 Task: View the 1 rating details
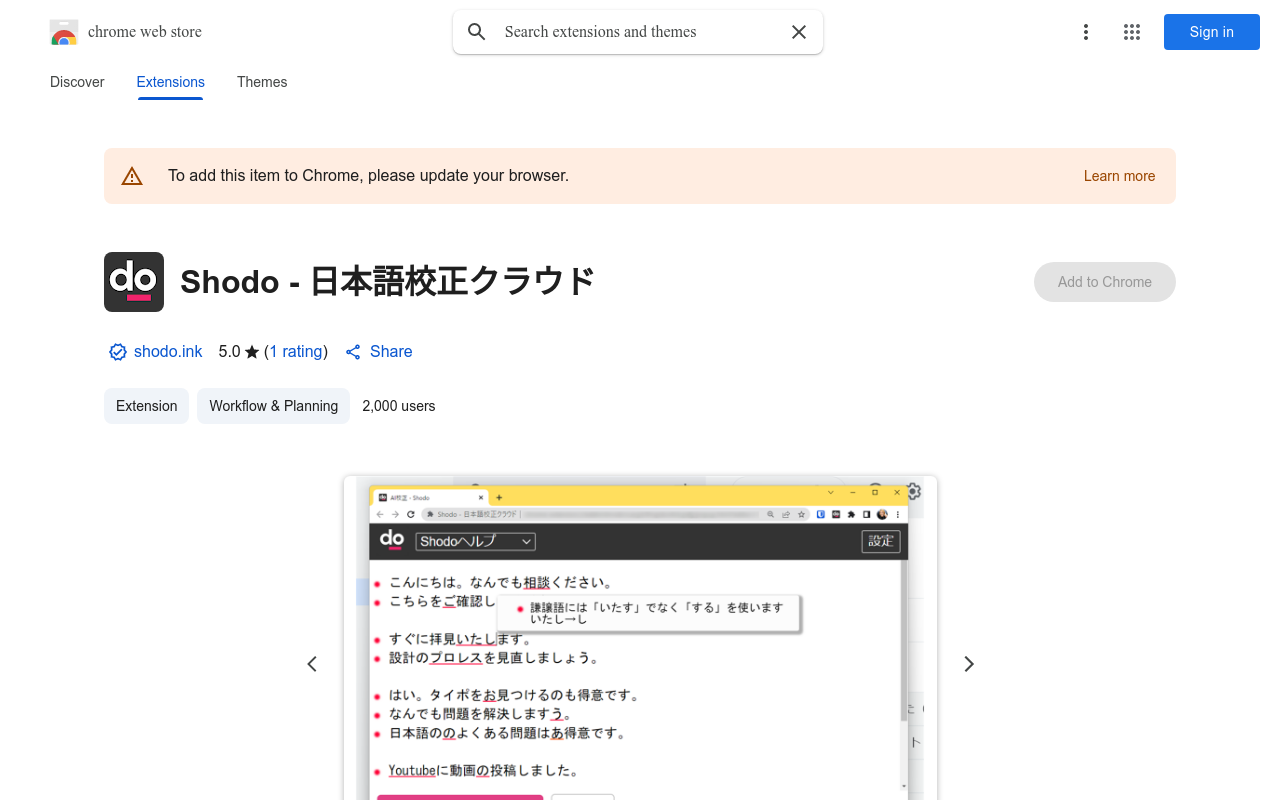coord(296,351)
